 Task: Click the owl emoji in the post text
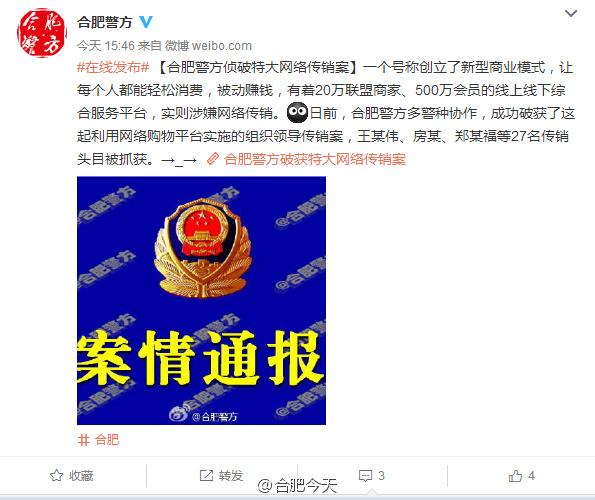click(x=297, y=112)
